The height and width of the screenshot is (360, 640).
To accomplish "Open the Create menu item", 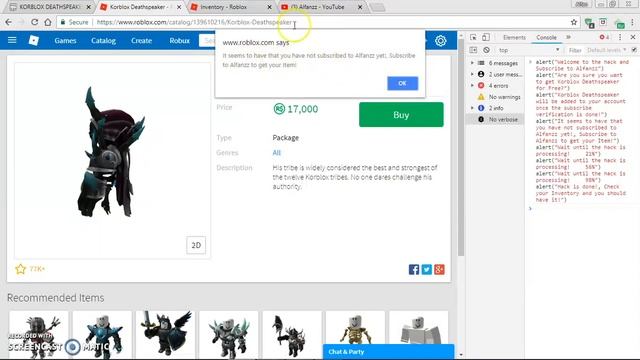I will click(x=141, y=40).
